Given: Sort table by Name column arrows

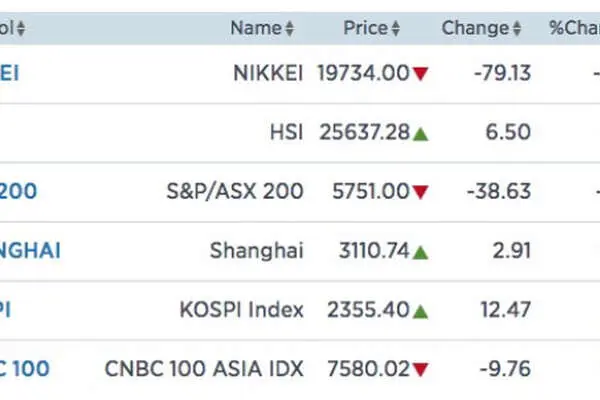Looking at the screenshot, I should coord(290,29).
